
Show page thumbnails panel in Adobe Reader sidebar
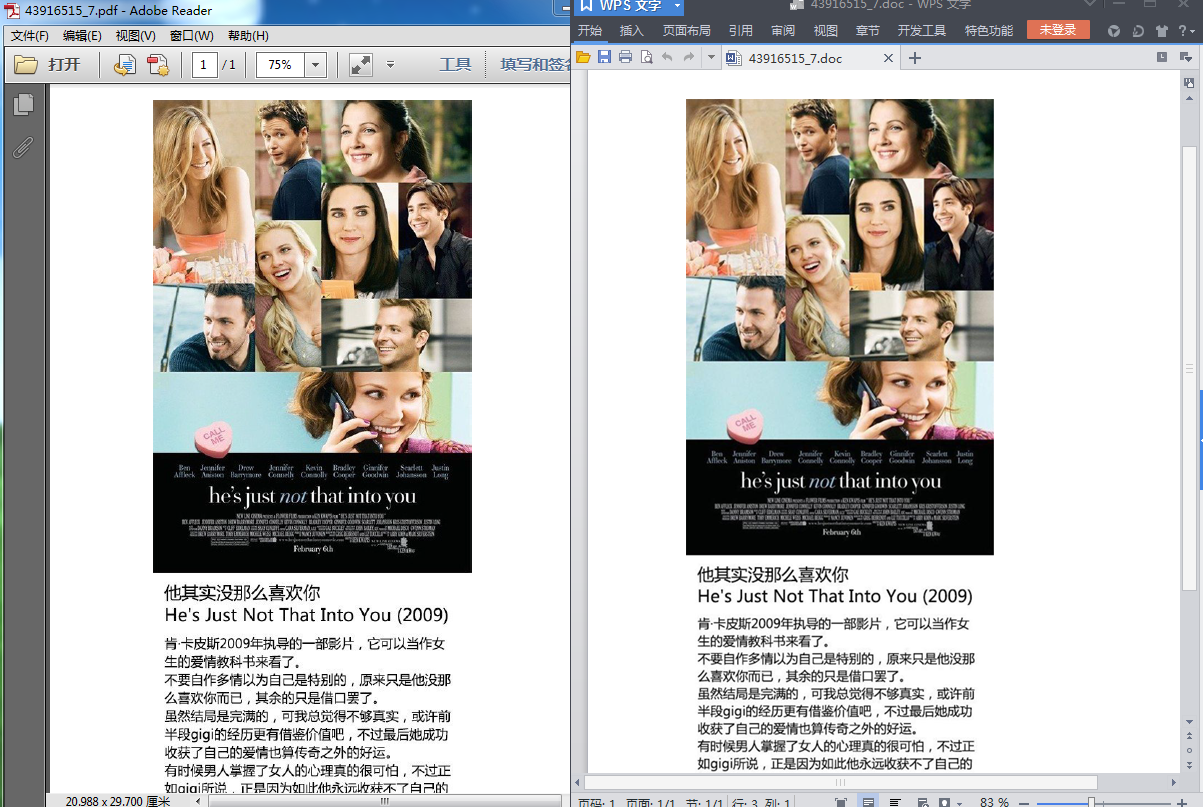[23, 104]
